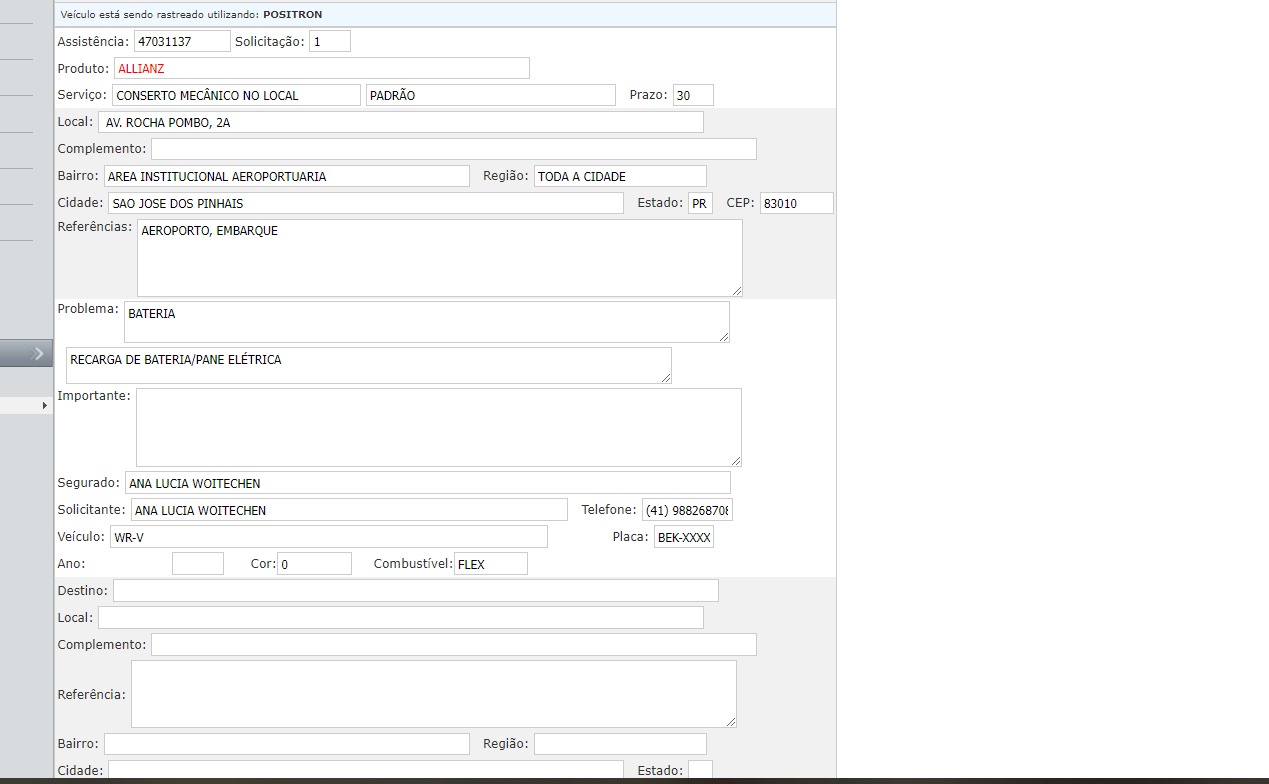1269x784 pixels.
Task: Select the Segurado field ANA LUCIA WOITECHEN
Action: tap(428, 483)
